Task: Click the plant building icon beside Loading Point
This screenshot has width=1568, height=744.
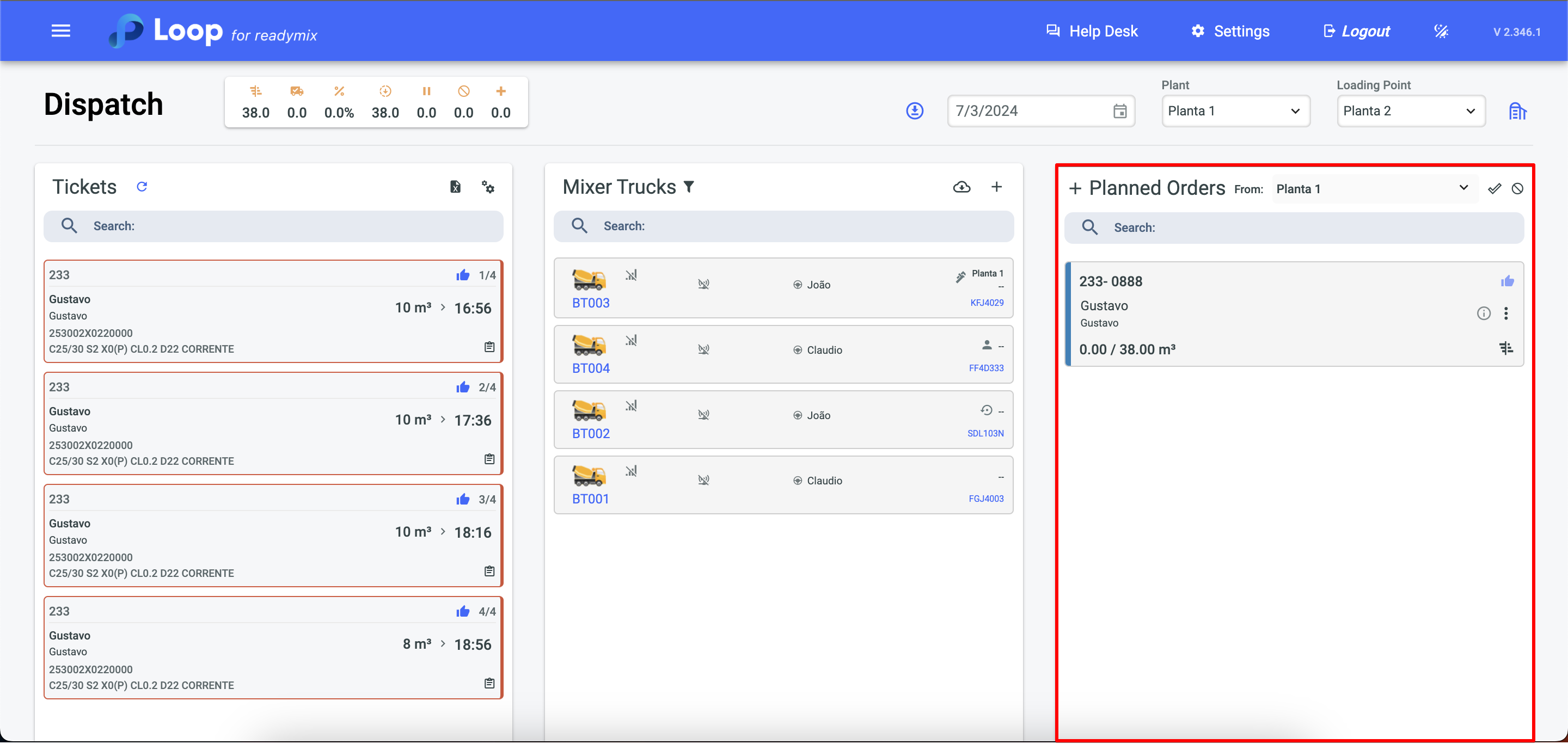Action: point(1517,112)
